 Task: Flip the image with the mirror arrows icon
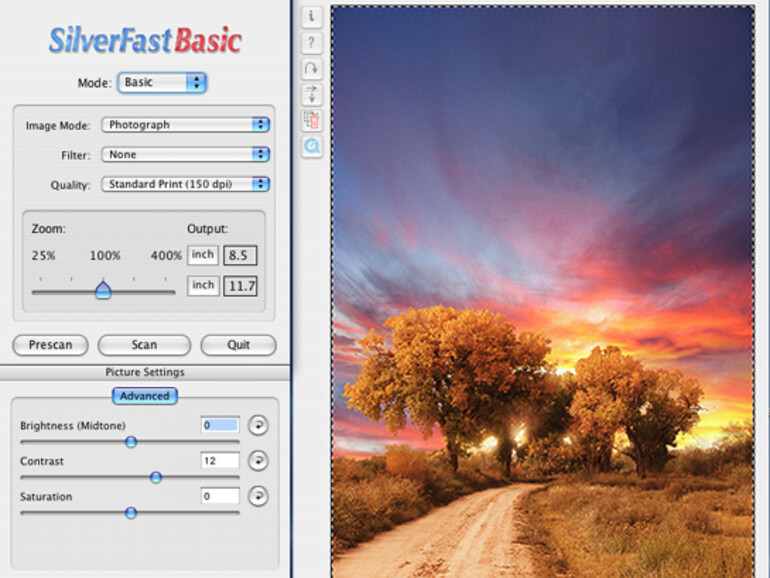coord(311,94)
